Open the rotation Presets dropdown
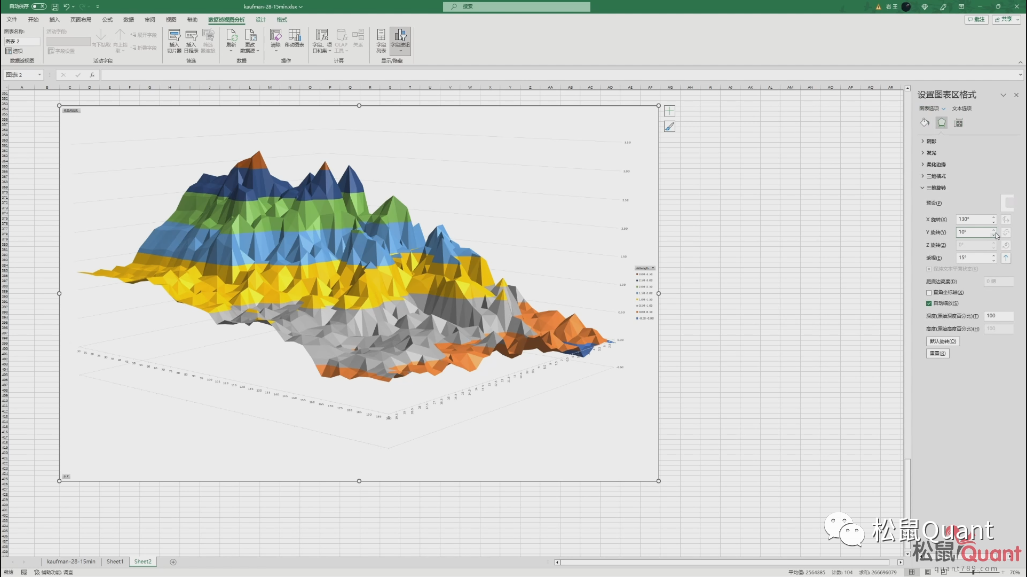This screenshot has height=577, width=1027. [x=1007, y=203]
